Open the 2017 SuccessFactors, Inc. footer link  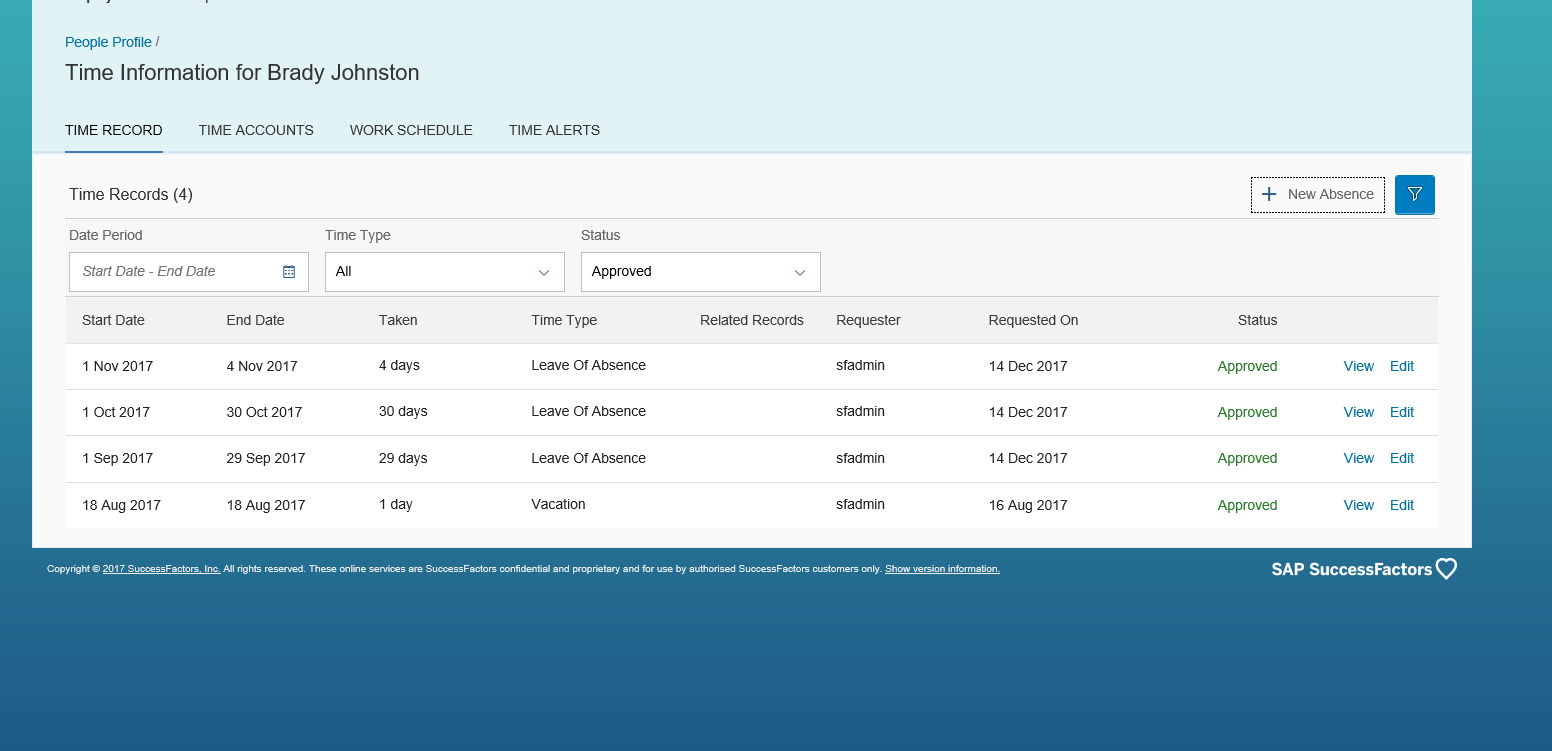[x=161, y=569]
